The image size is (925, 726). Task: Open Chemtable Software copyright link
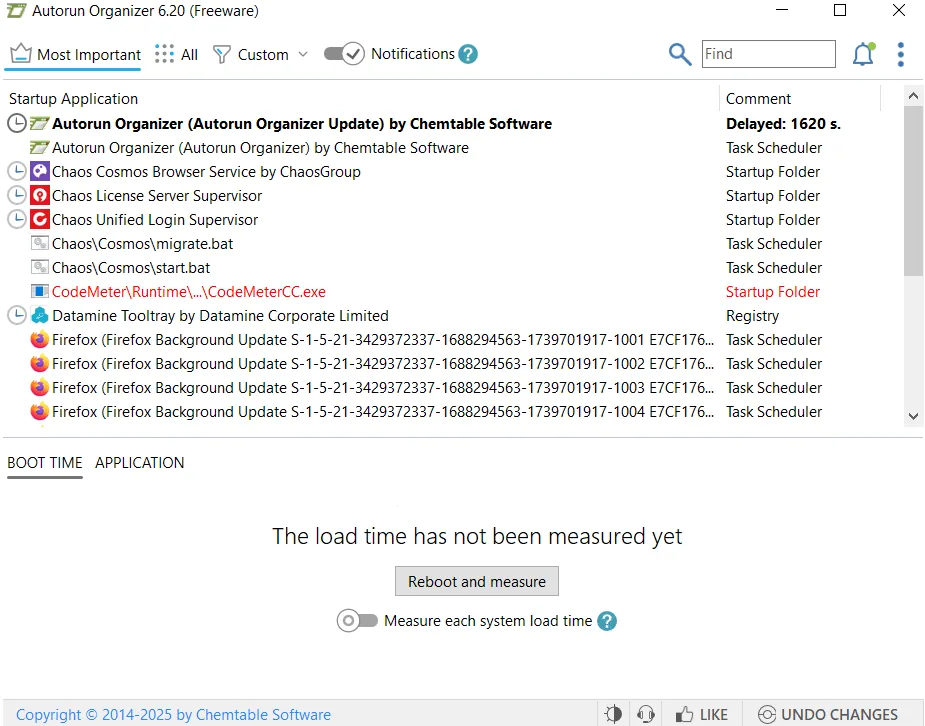point(173,715)
